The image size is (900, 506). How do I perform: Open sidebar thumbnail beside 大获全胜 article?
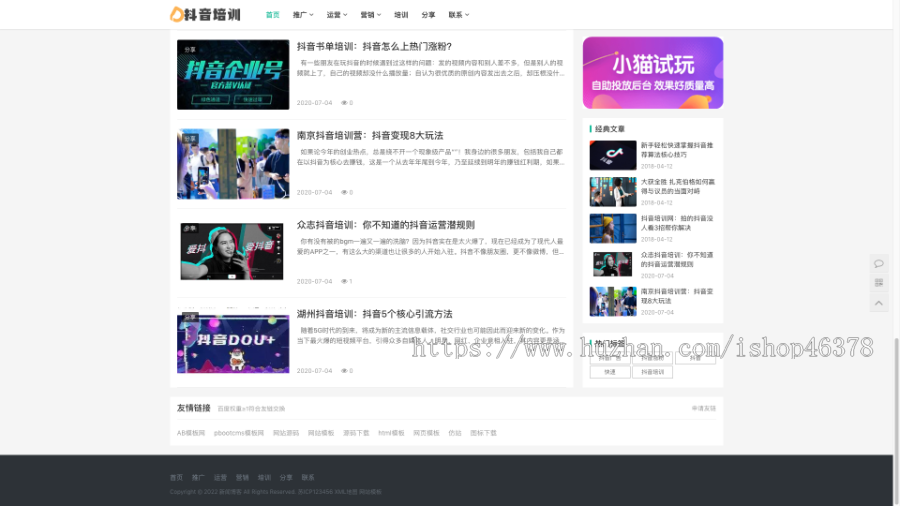click(612, 192)
